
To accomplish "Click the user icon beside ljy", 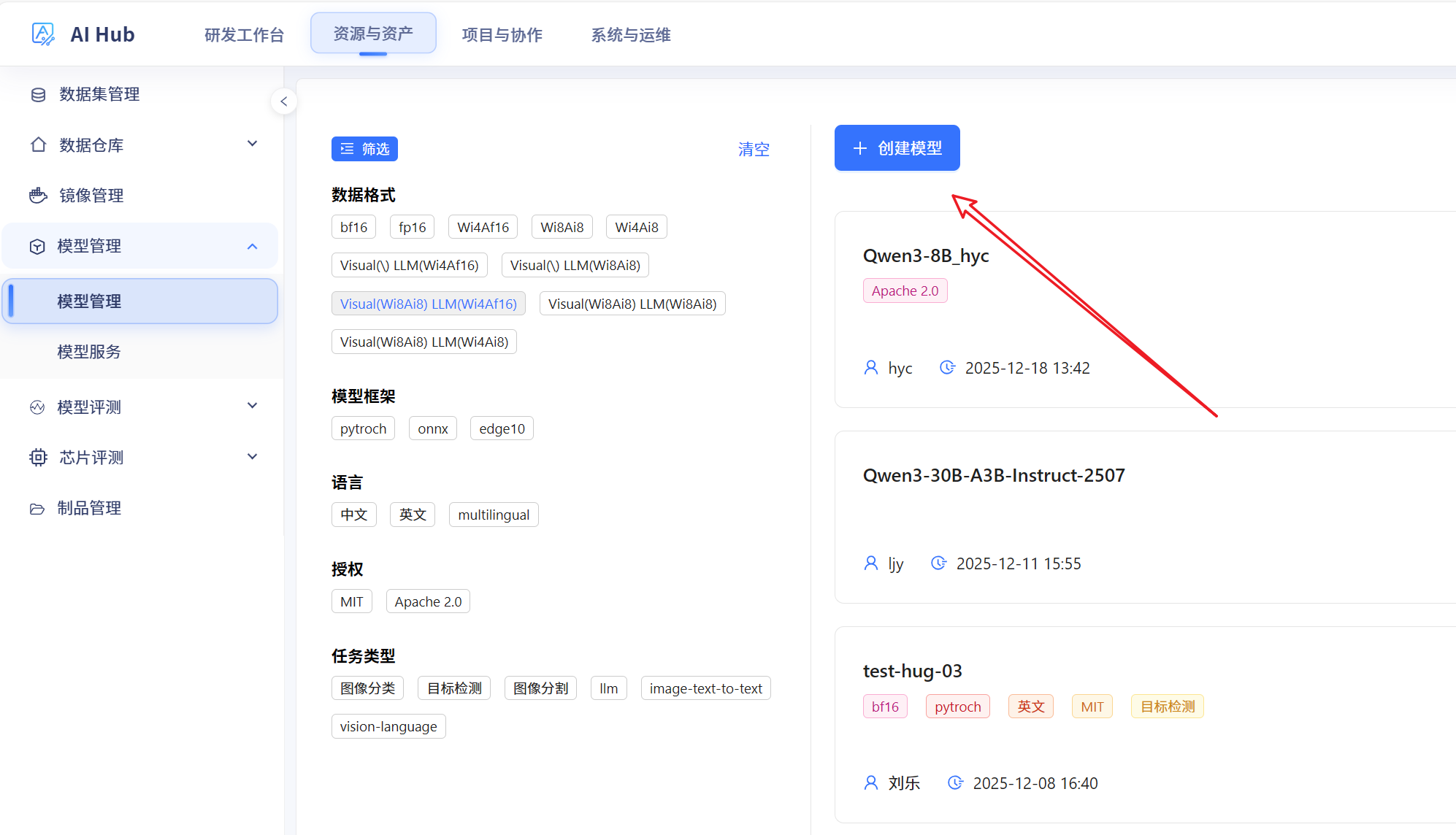I will (x=871, y=563).
